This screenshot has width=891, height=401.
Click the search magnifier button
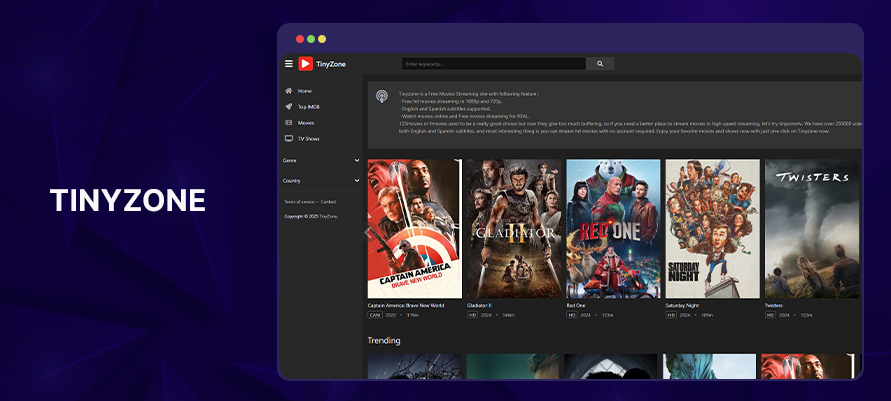pos(600,64)
